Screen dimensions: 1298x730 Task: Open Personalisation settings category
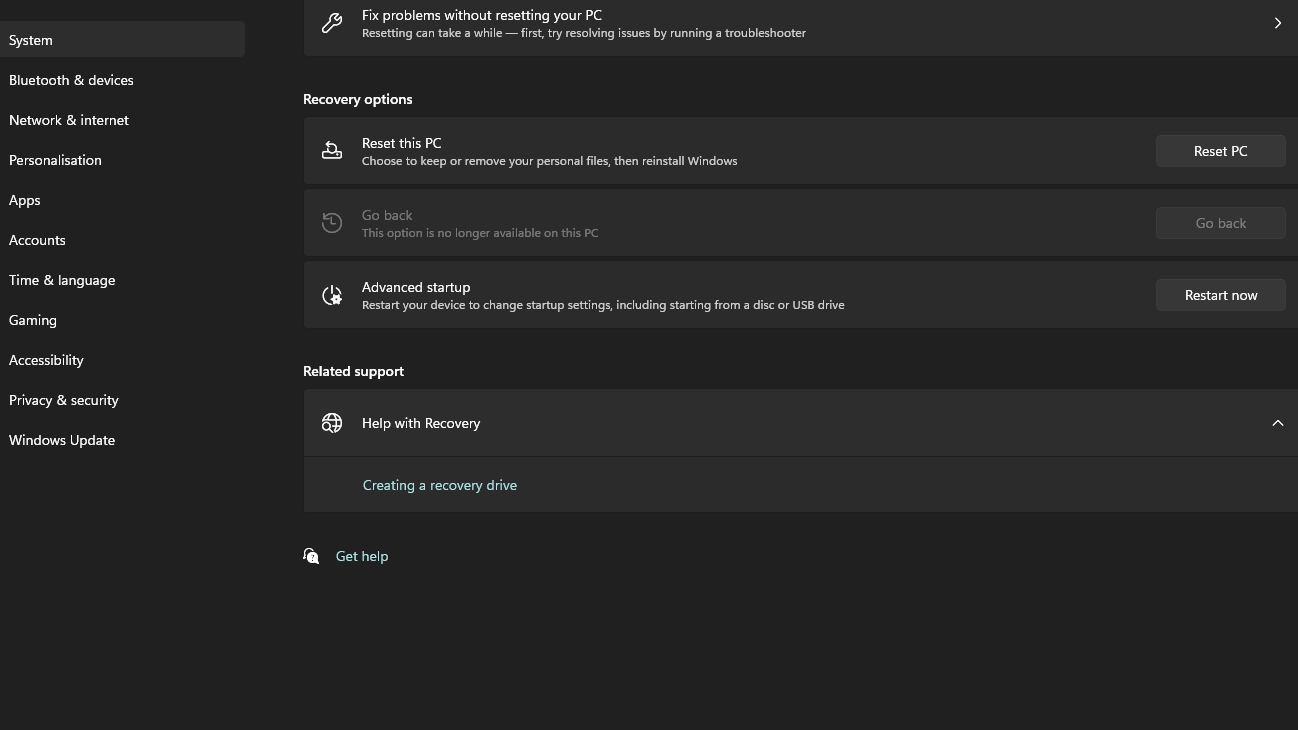click(55, 160)
